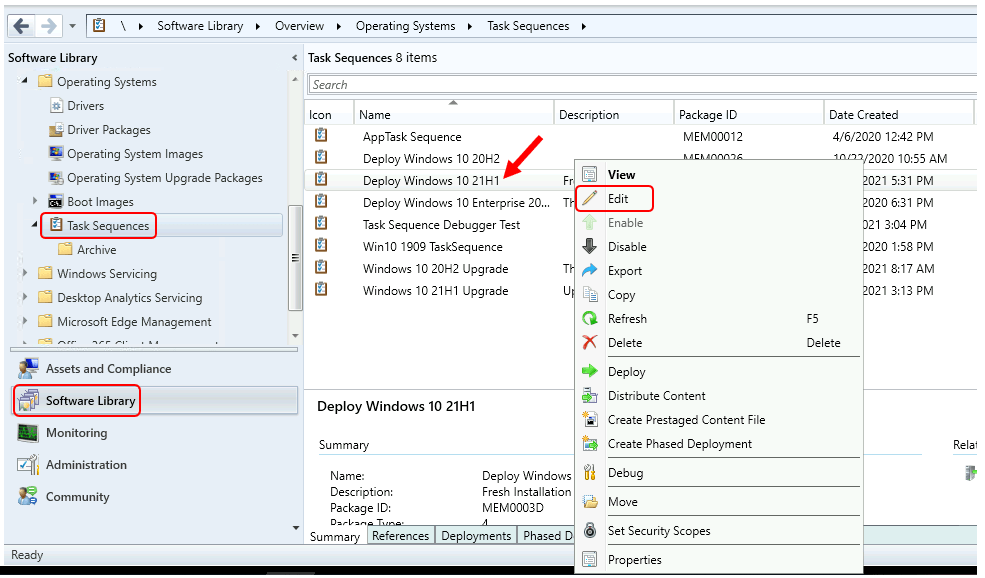
Task: Click the Software Library workspace icon
Action: (28, 400)
